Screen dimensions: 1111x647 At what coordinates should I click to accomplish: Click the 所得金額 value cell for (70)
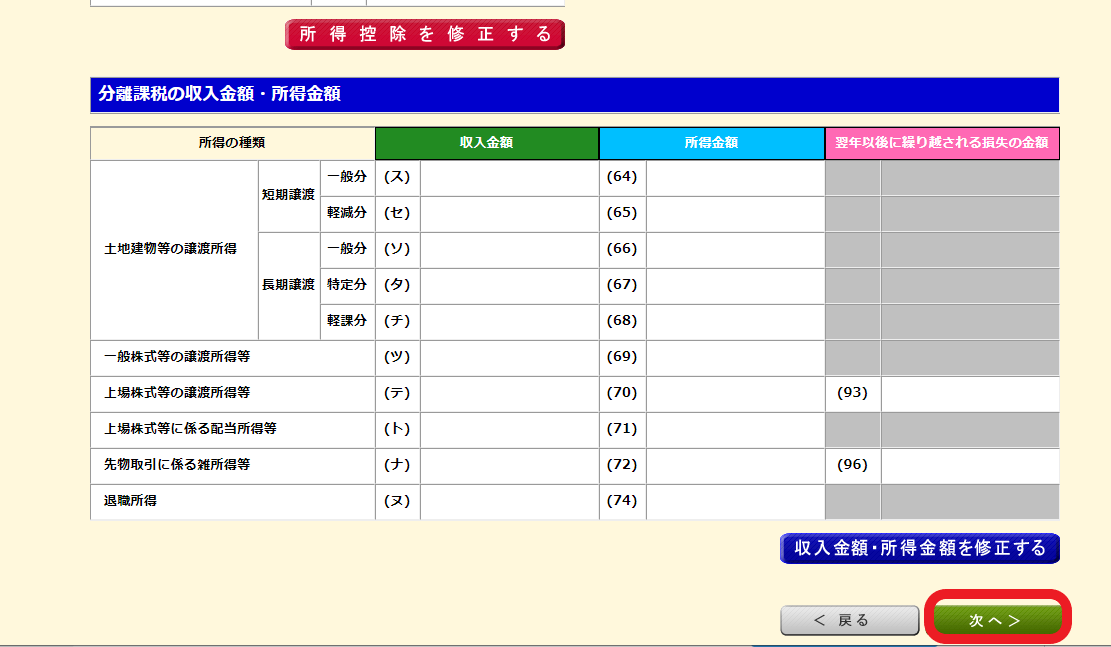(x=735, y=394)
